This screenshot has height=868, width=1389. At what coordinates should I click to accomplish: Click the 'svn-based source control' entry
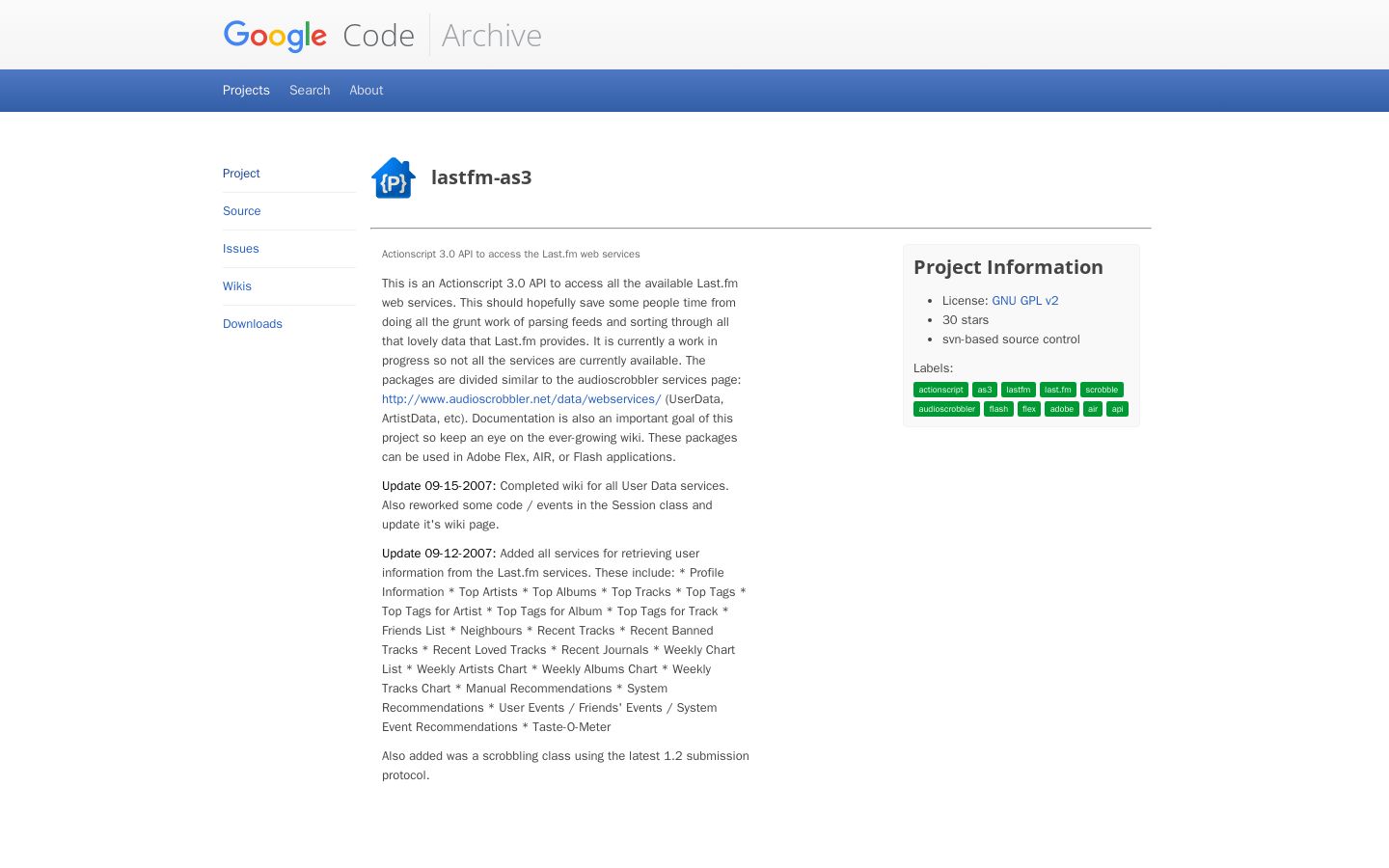pos(1011,339)
